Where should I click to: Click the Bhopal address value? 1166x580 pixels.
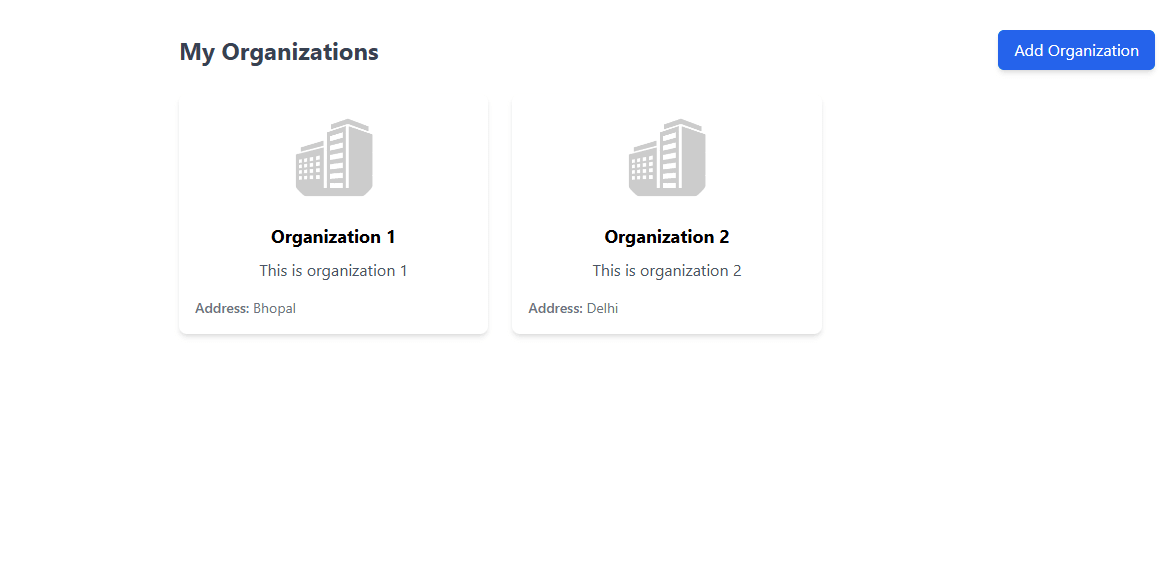point(275,309)
